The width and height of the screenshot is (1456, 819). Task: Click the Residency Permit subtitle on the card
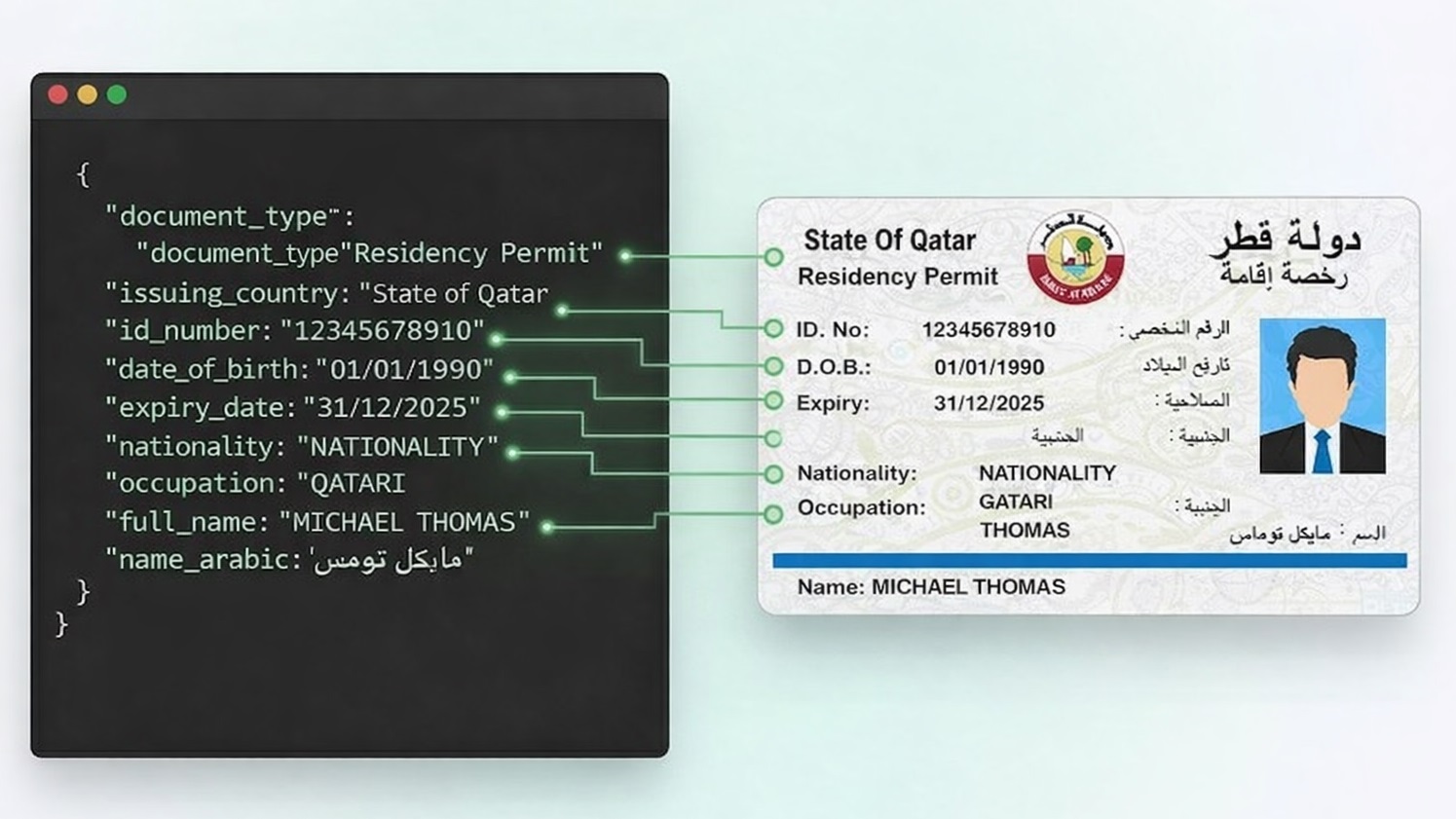click(x=897, y=277)
